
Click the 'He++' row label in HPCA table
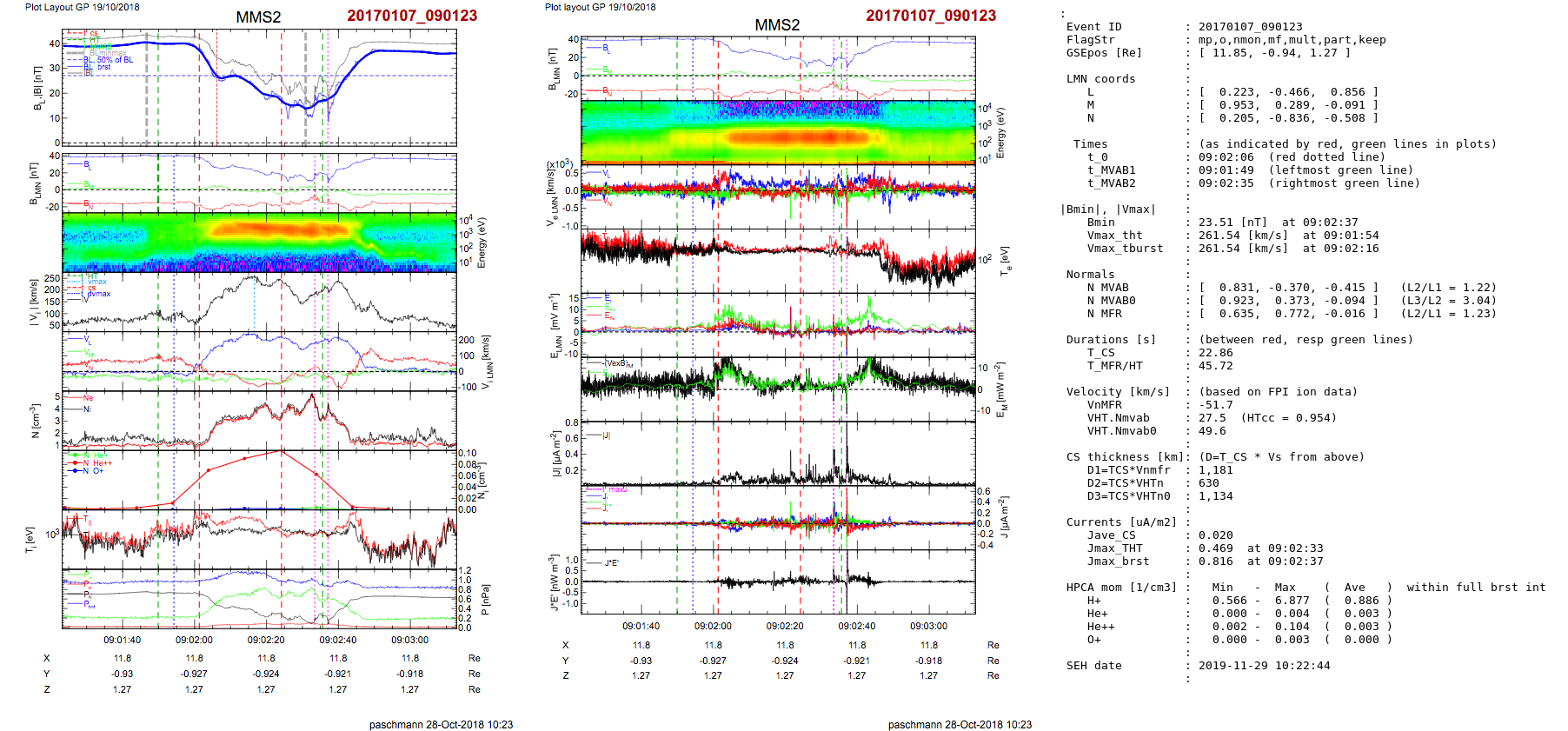(1100, 627)
